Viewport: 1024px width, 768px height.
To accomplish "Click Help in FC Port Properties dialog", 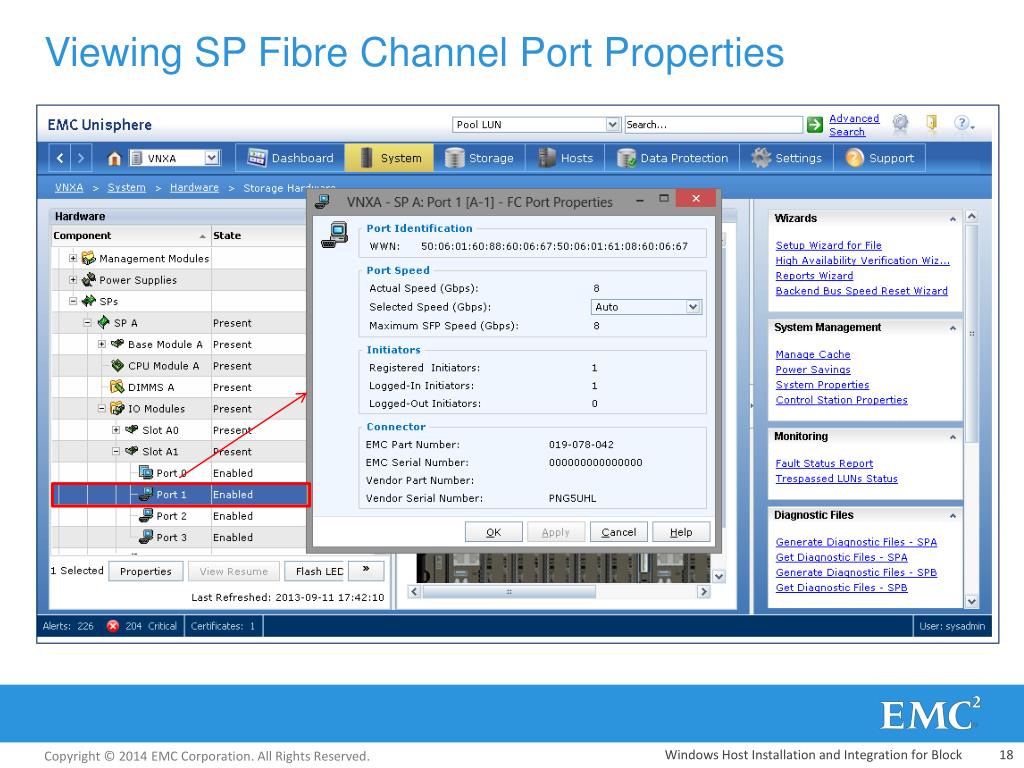I will pyautogui.click(x=681, y=532).
